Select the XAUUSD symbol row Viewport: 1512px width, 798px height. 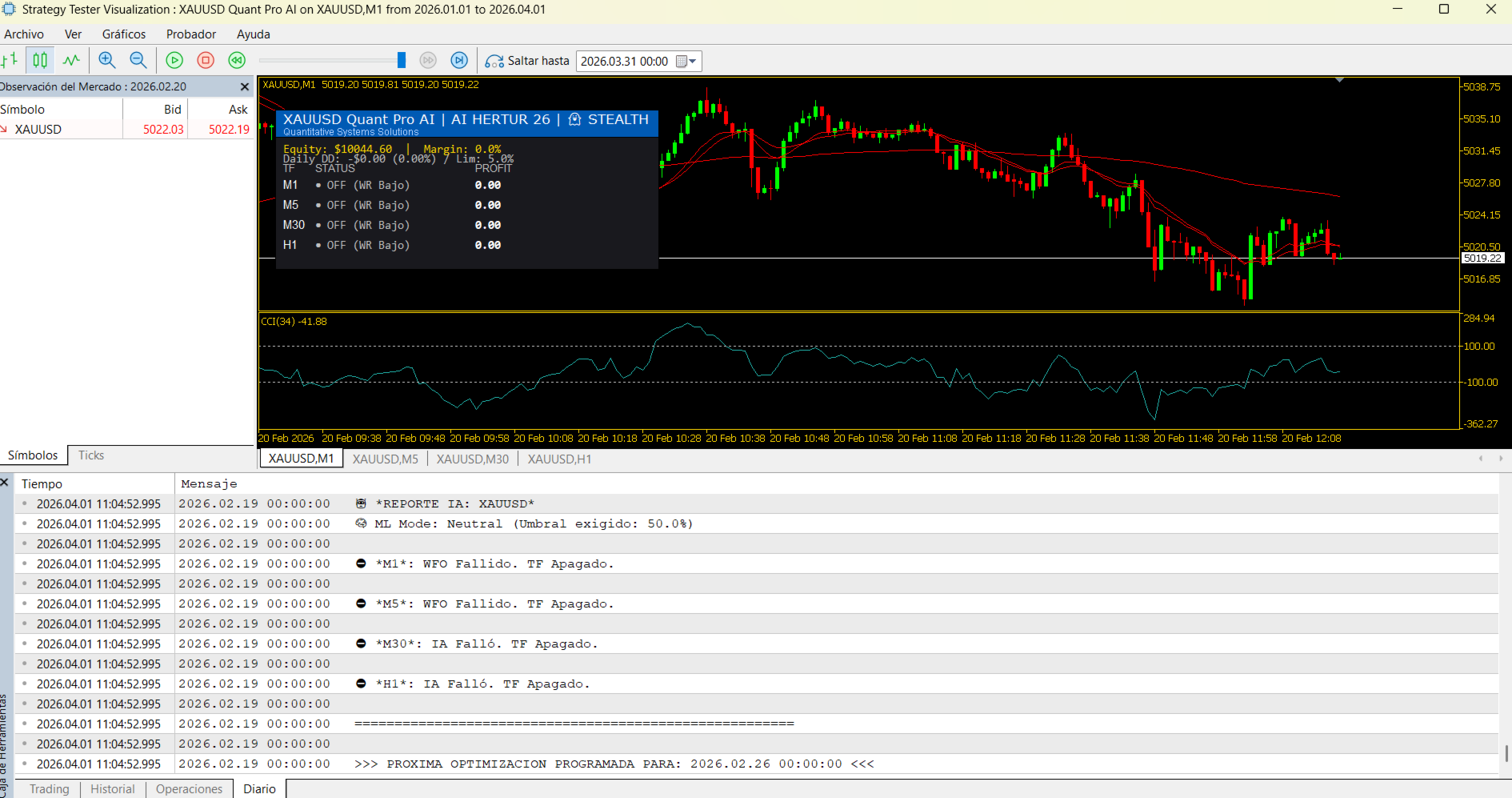[x=38, y=130]
